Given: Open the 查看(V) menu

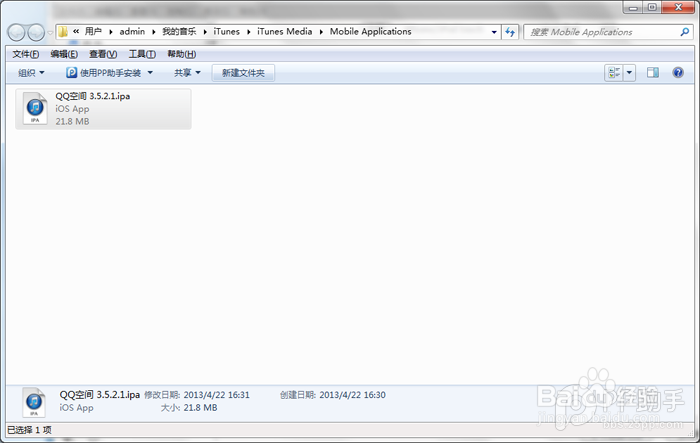Looking at the screenshot, I should coord(103,54).
